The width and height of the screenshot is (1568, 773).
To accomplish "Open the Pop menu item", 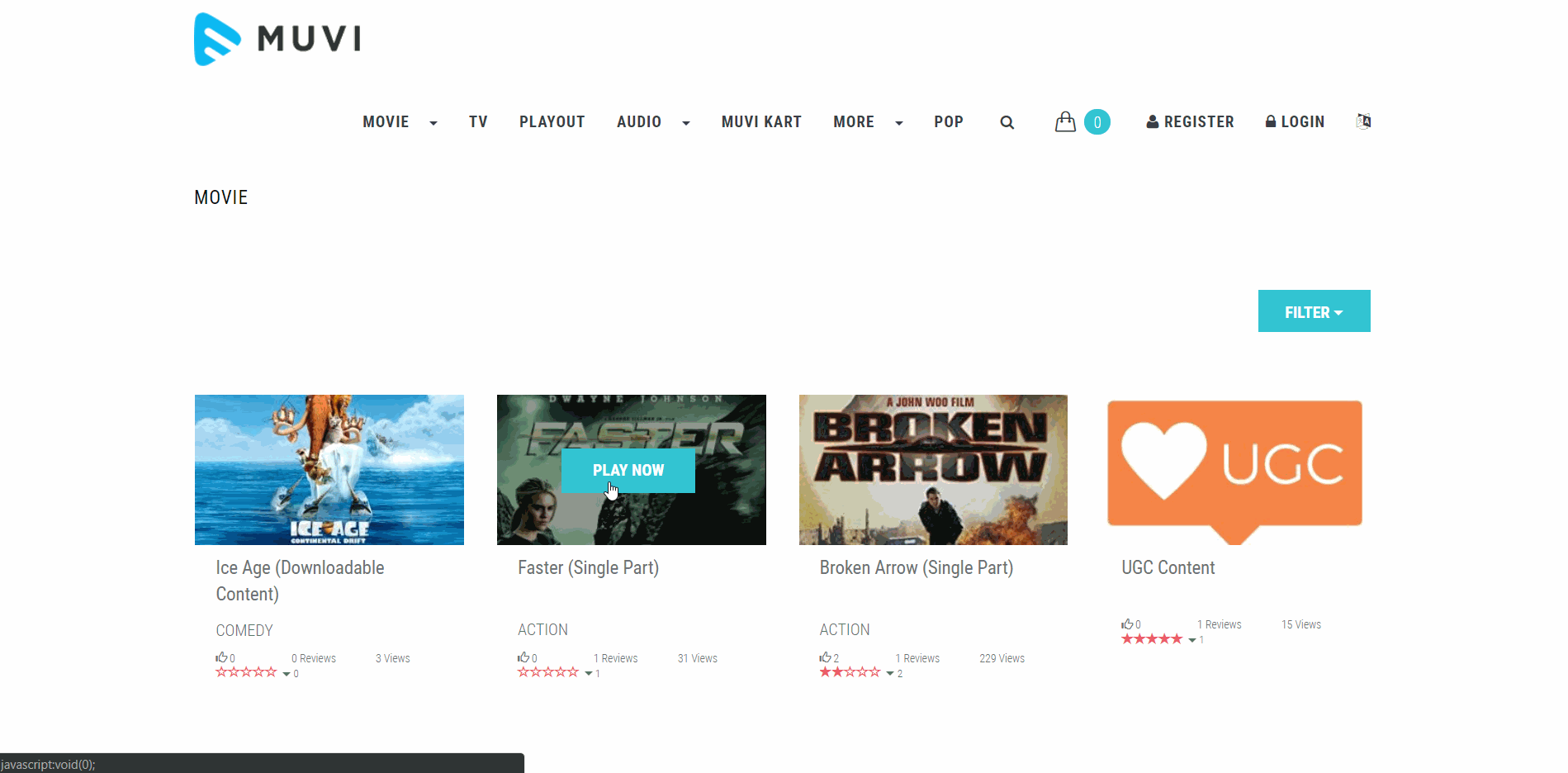I will tap(949, 122).
